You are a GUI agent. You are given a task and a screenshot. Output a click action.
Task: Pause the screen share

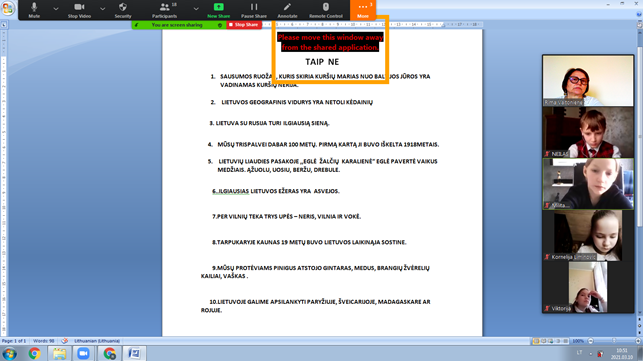pos(254,10)
